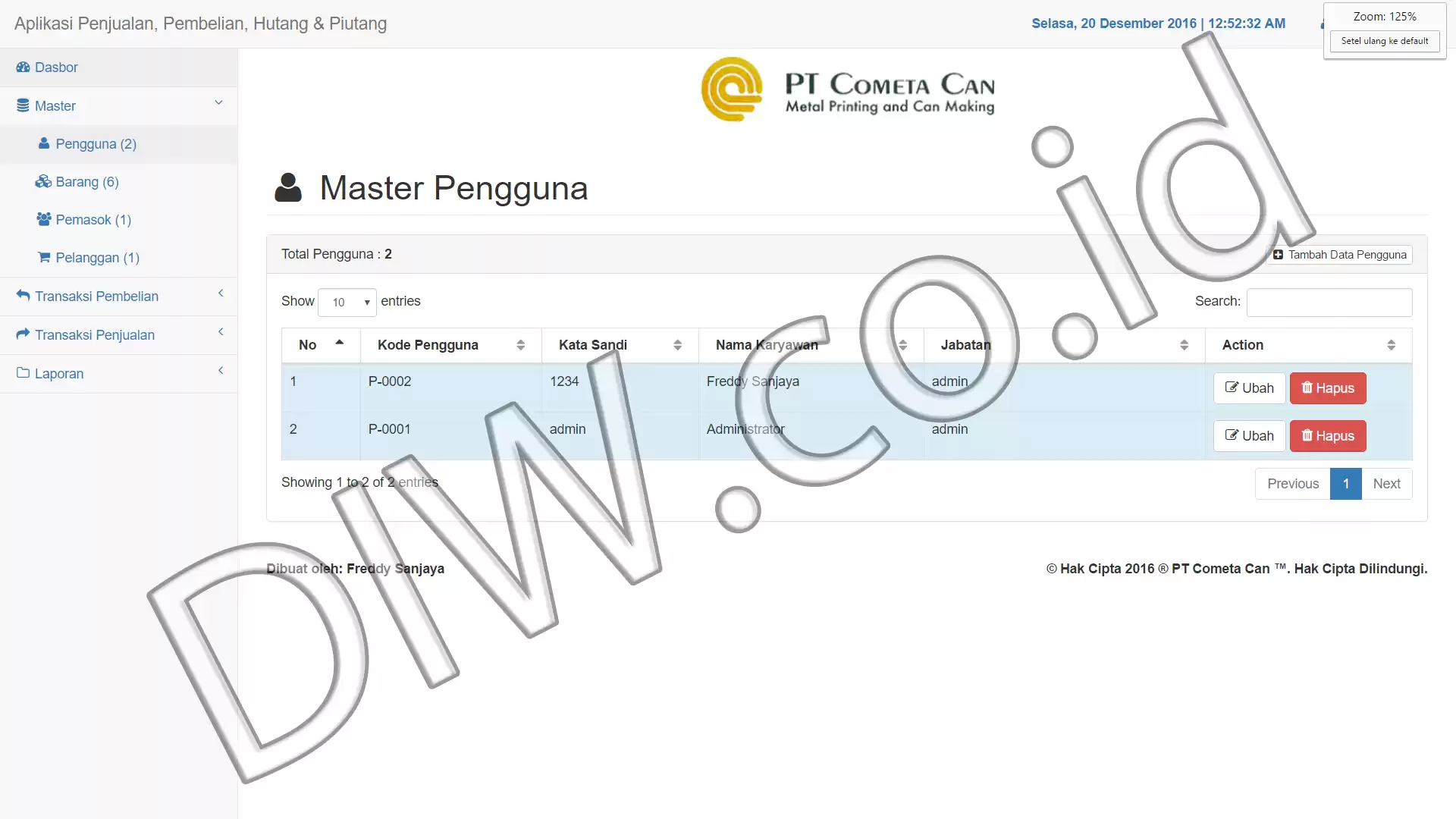Open Pelanggan (1) menu item
Viewport: 1456px width, 819px height.
click(118, 258)
